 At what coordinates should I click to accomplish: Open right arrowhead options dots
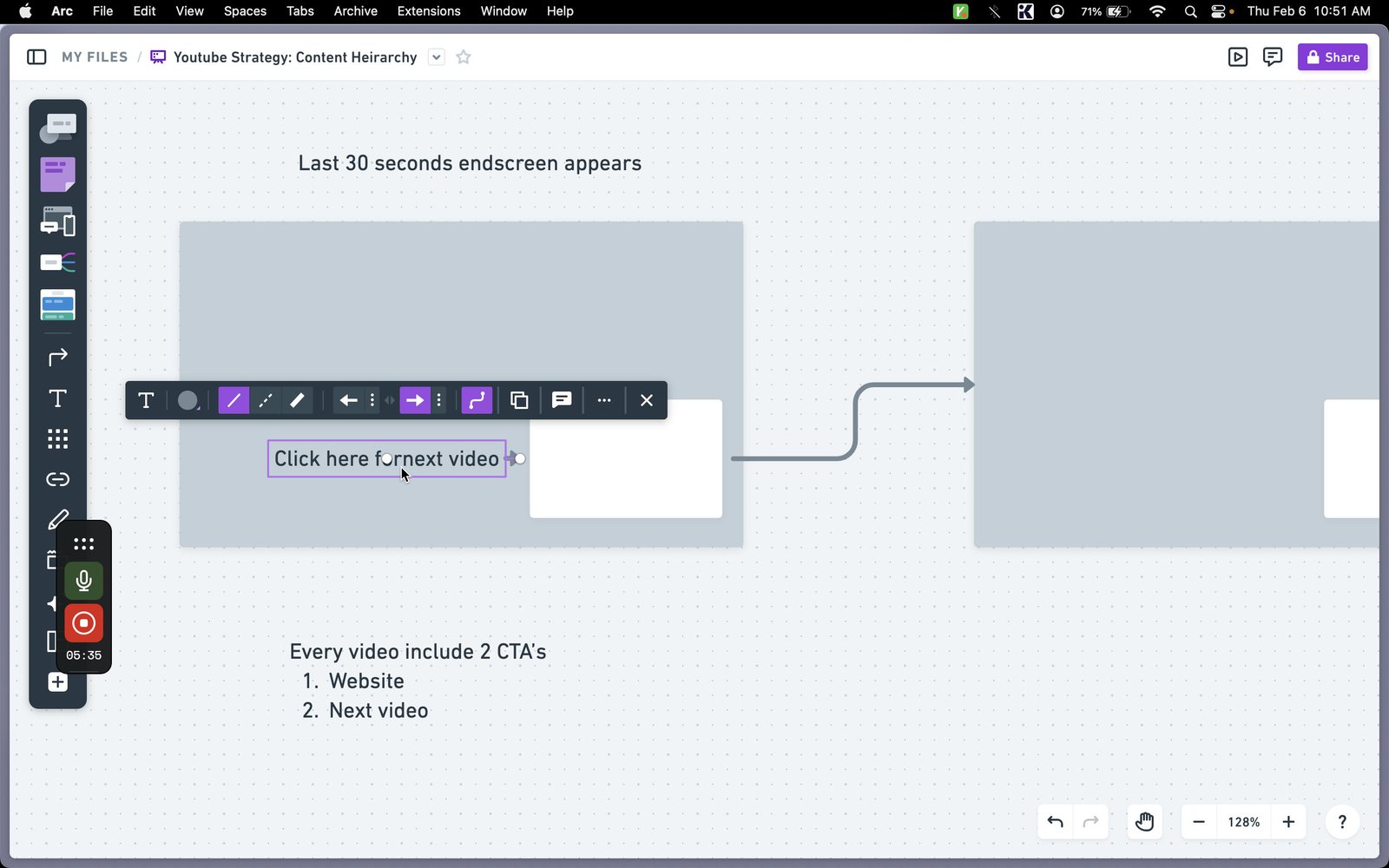click(439, 400)
